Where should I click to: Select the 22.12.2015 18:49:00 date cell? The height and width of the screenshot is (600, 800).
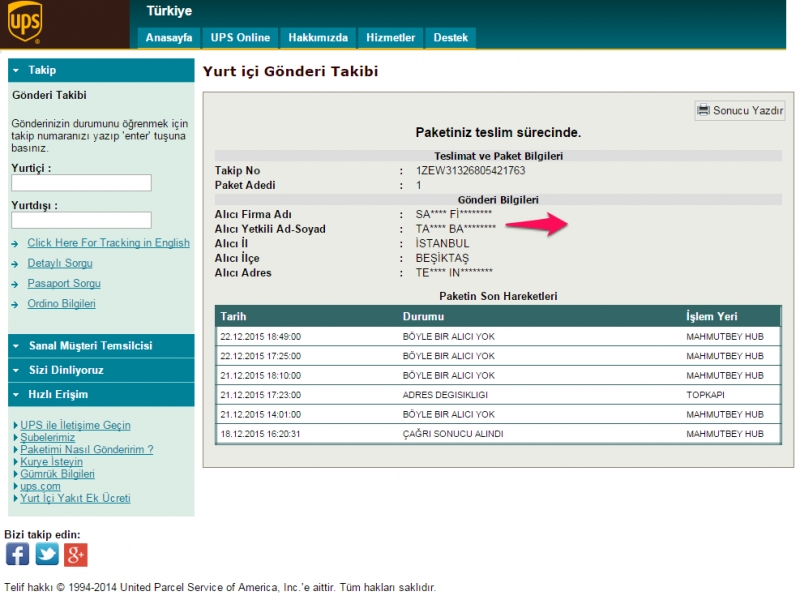pyautogui.click(x=260, y=337)
